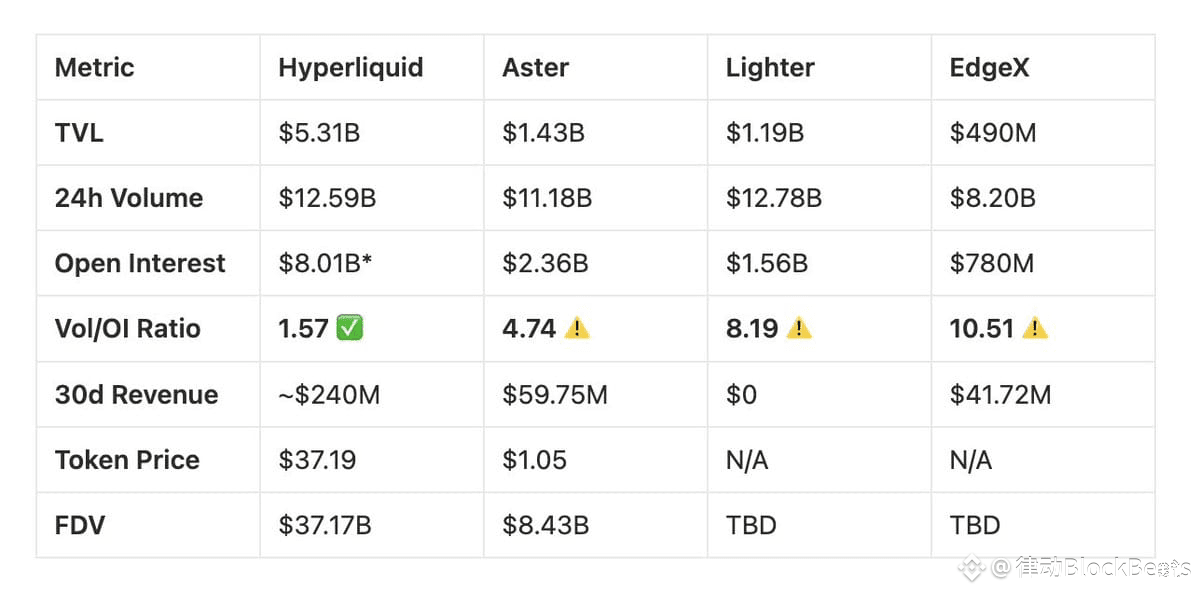This screenshot has height=593, width=1199.
Task: Click the warning icon beside 10.51
Action: pos(1035,328)
